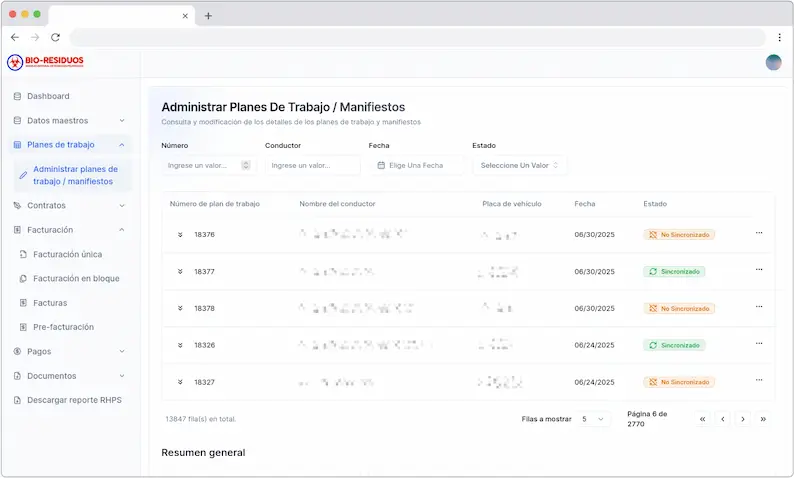This screenshot has height=478, width=794.
Task: Jump to the last page of results
Action: click(763, 419)
